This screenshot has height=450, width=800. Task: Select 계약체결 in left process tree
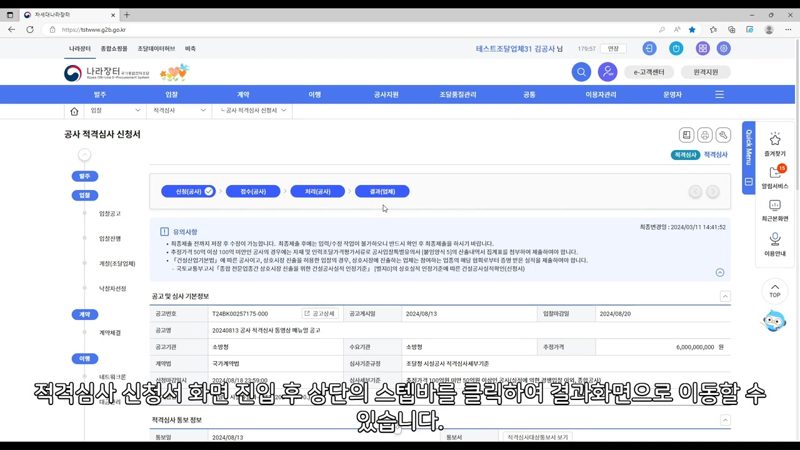click(x=110, y=333)
